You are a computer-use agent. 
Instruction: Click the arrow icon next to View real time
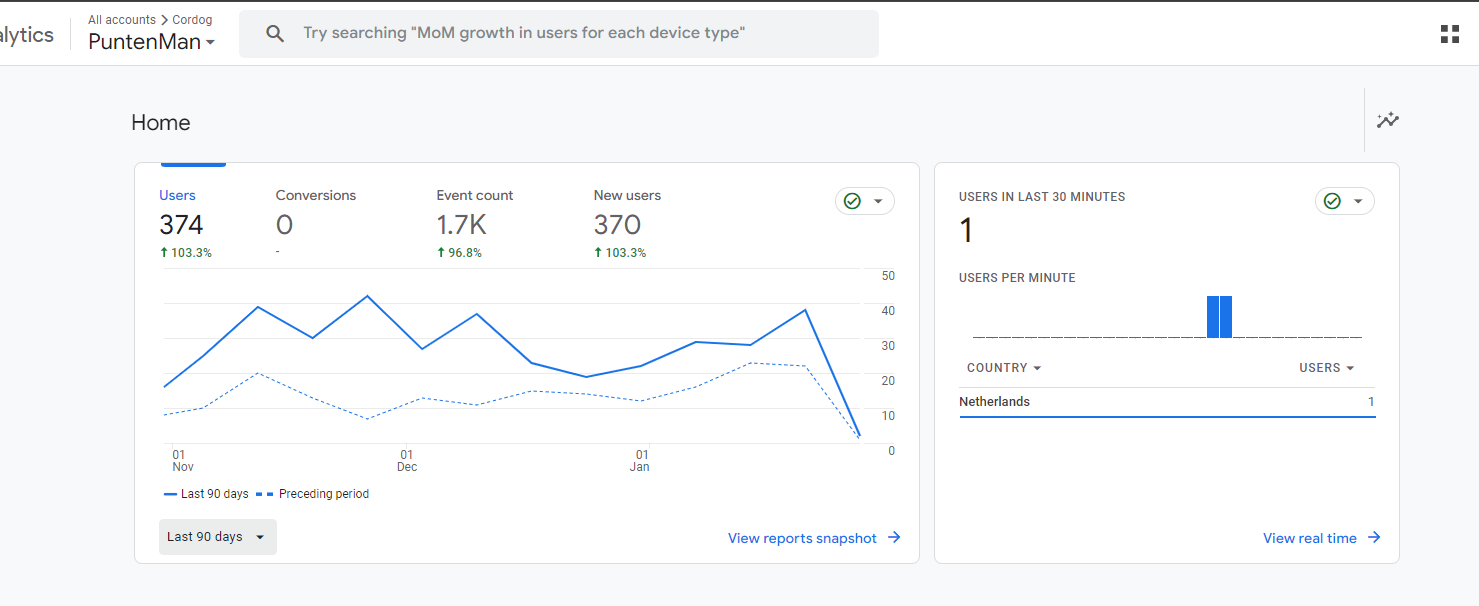click(1374, 538)
